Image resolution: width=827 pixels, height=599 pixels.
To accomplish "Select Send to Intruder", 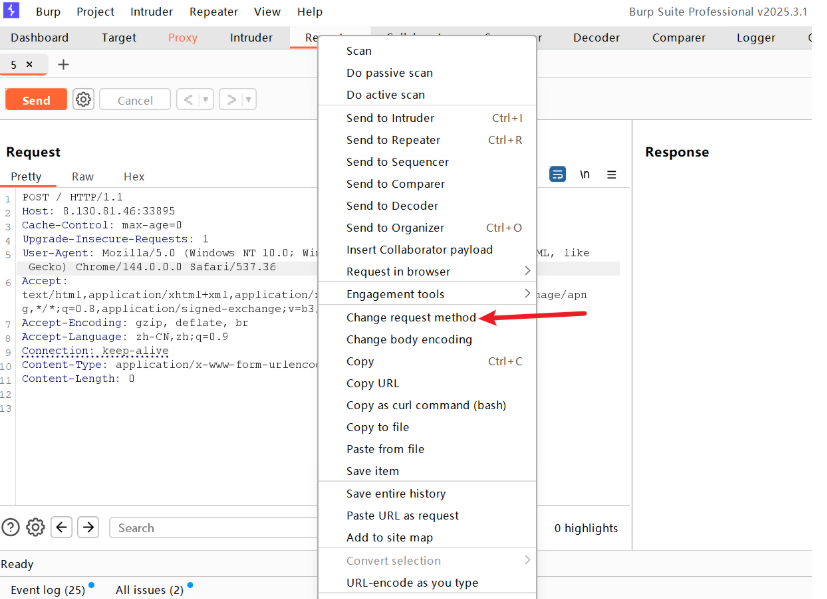I will [427, 118].
